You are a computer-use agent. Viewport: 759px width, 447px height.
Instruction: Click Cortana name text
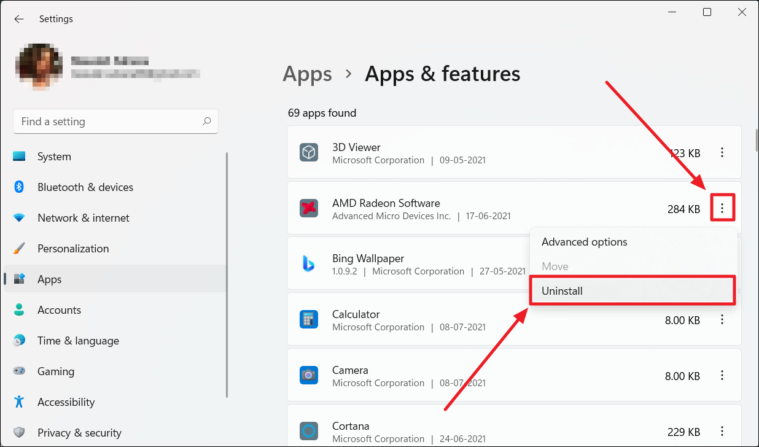point(350,426)
